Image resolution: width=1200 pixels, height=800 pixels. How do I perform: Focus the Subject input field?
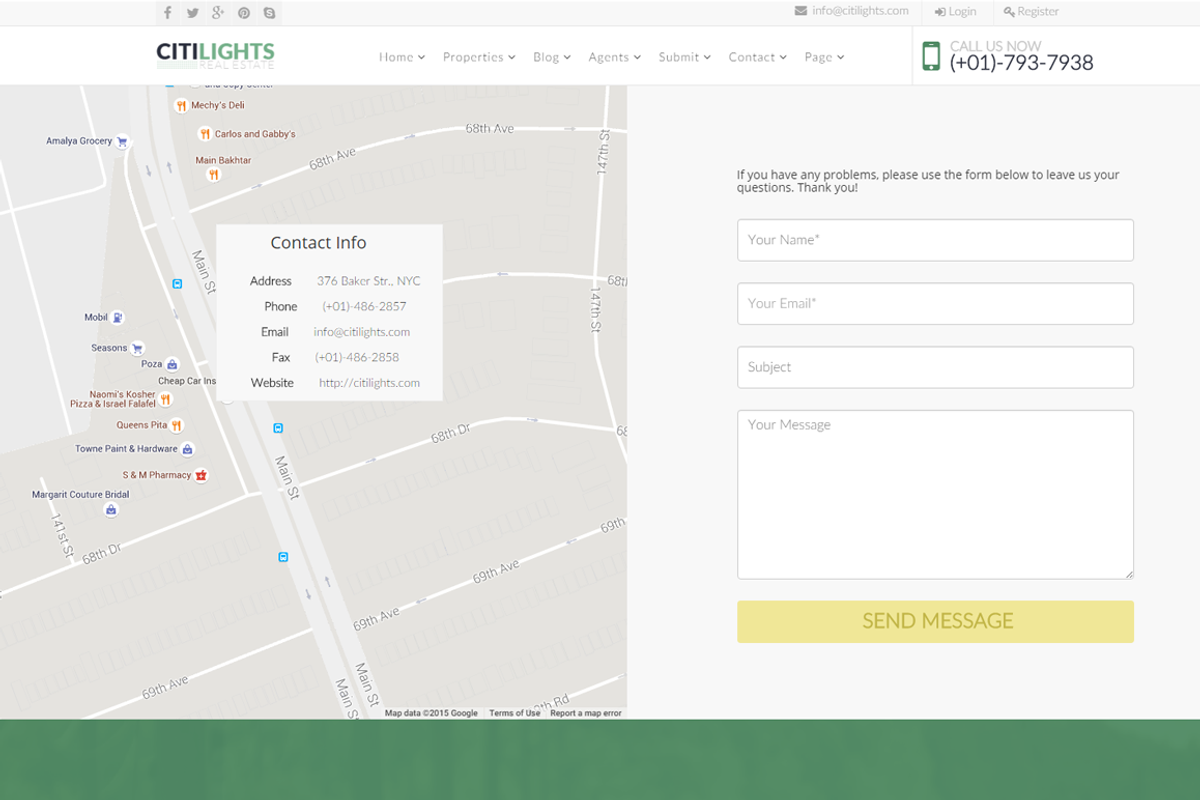point(935,367)
